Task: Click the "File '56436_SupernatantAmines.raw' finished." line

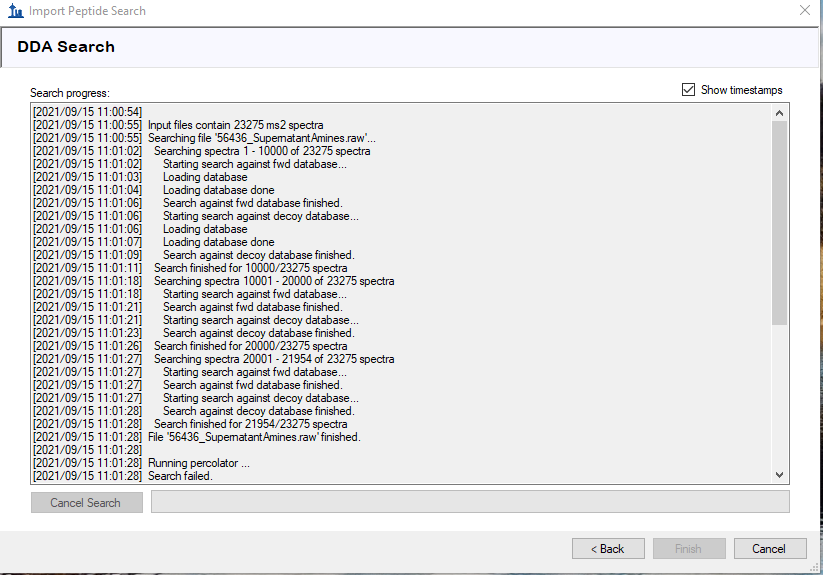Action: pyautogui.click(x=254, y=437)
